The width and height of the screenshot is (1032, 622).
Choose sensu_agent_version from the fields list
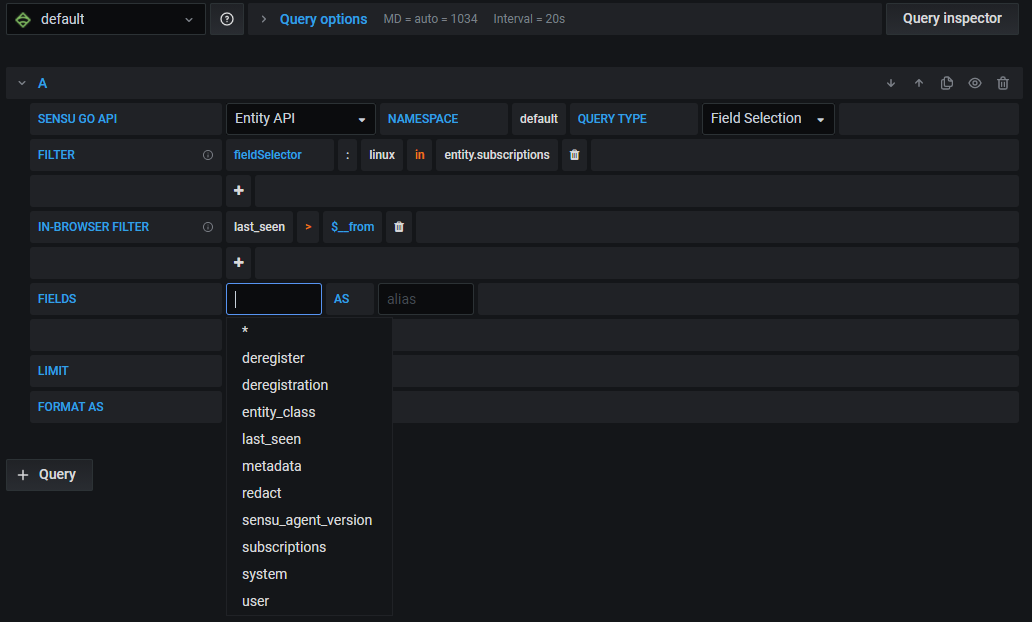[309, 520]
